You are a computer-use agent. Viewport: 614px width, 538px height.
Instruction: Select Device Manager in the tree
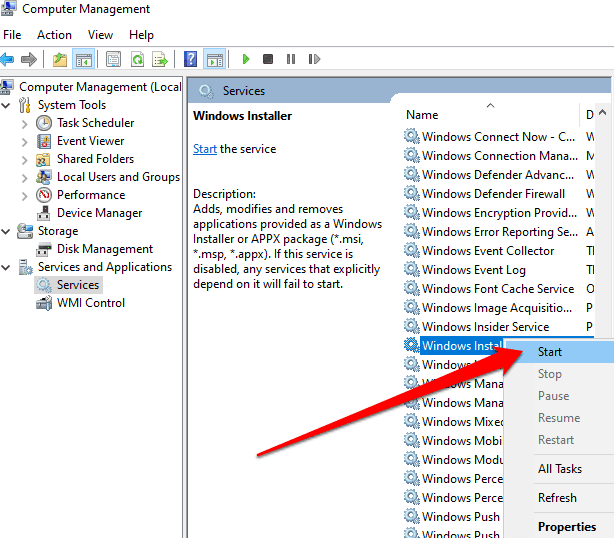click(99, 213)
